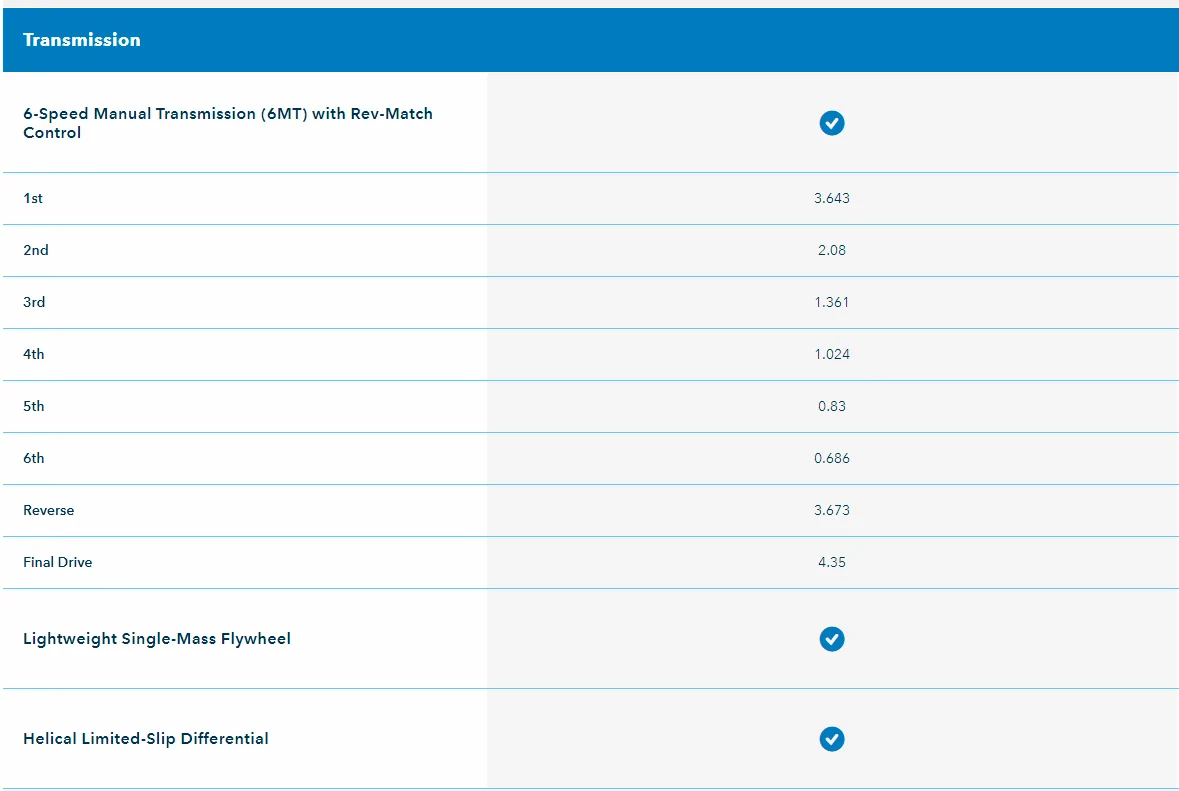Select the Reverse gear row label

point(49,511)
